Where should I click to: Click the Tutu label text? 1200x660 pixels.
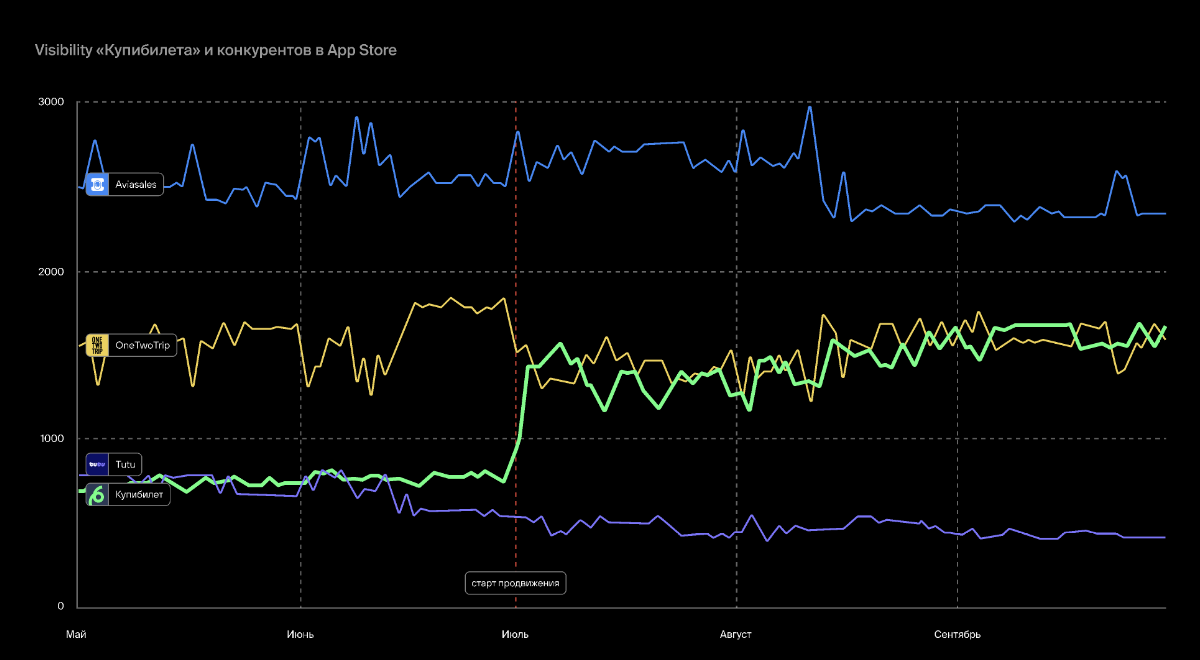tap(125, 464)
